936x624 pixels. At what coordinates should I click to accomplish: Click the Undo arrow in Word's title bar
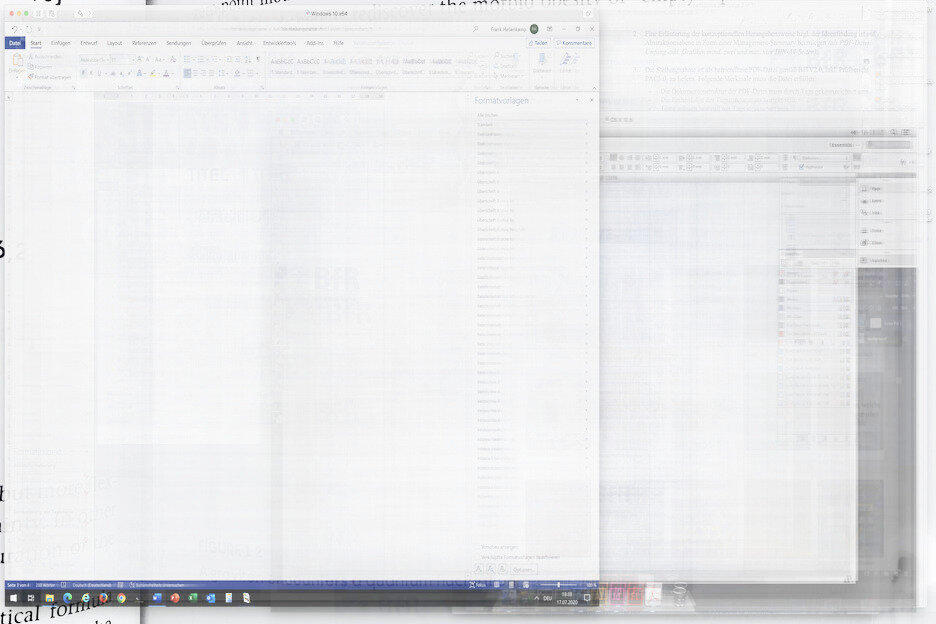coord(14,29)
